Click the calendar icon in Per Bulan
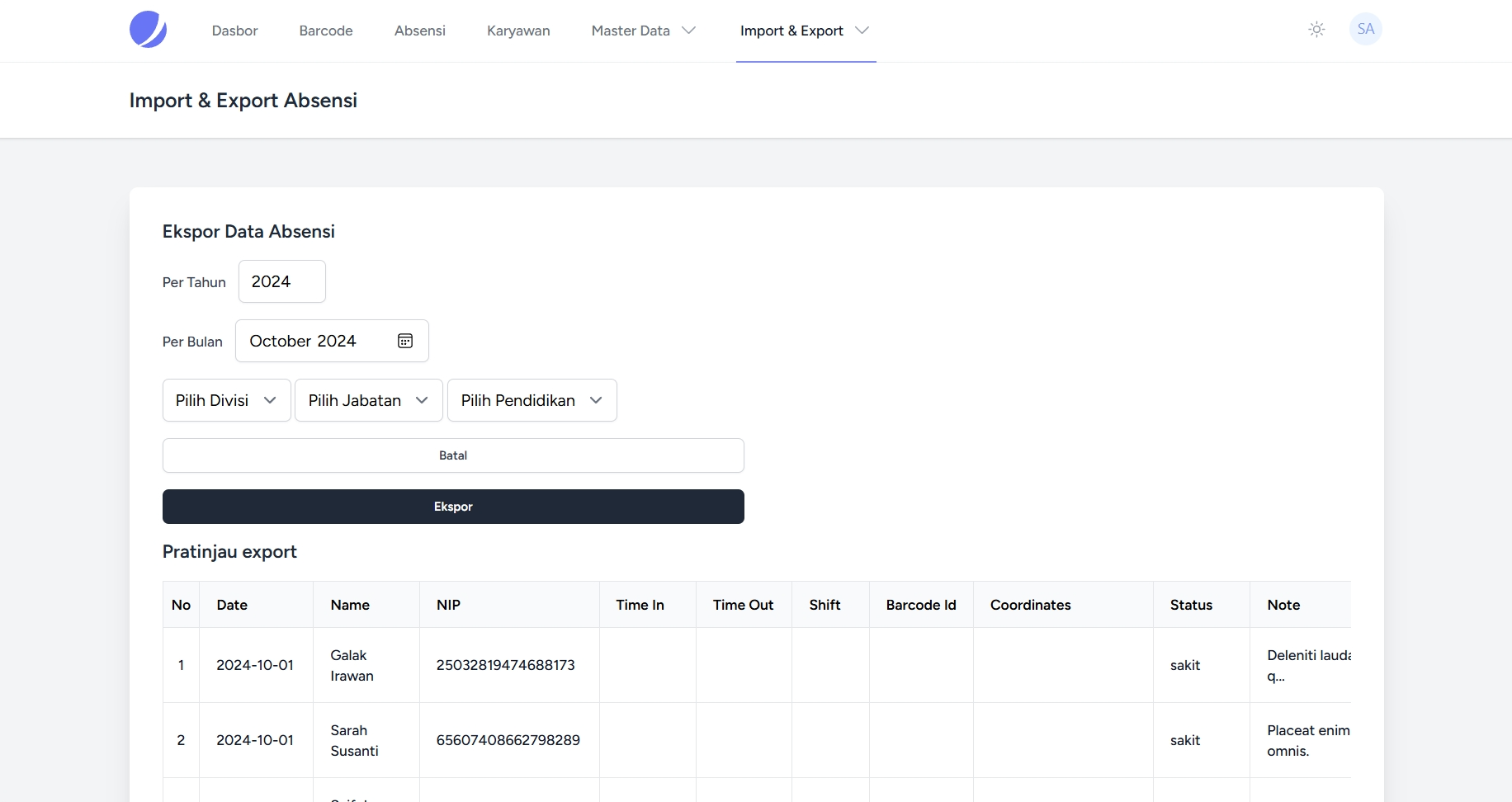Screen dimensions: 1512x802 pyautogui.click(x=405, y=341)
